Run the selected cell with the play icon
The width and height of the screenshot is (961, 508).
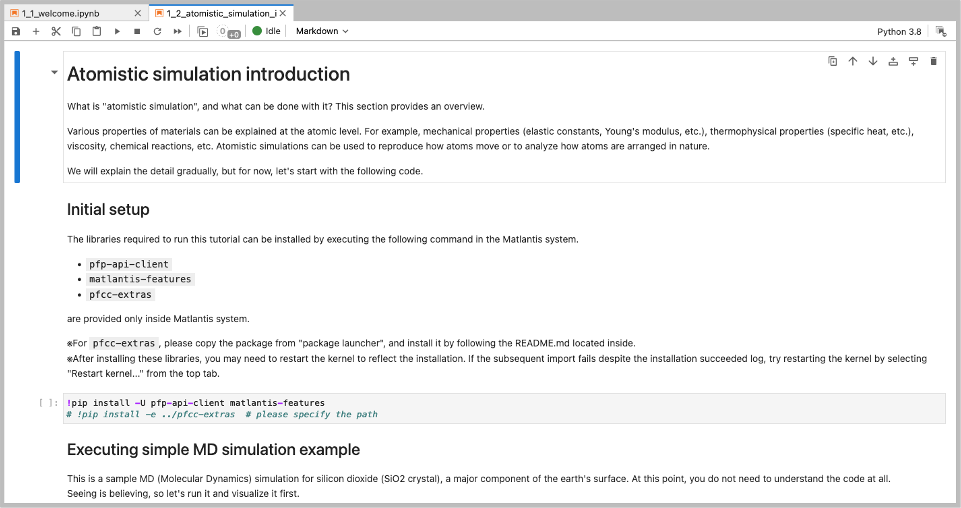[117, 31]
